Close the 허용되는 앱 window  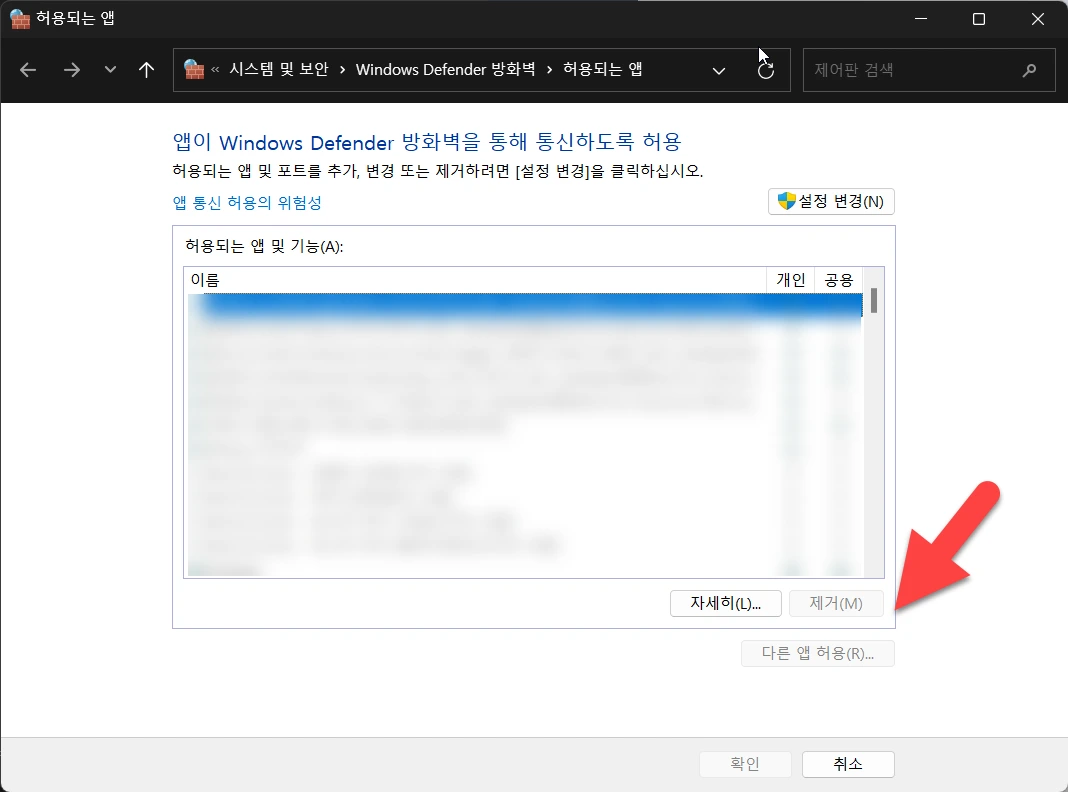click(x=1037, y=19)
